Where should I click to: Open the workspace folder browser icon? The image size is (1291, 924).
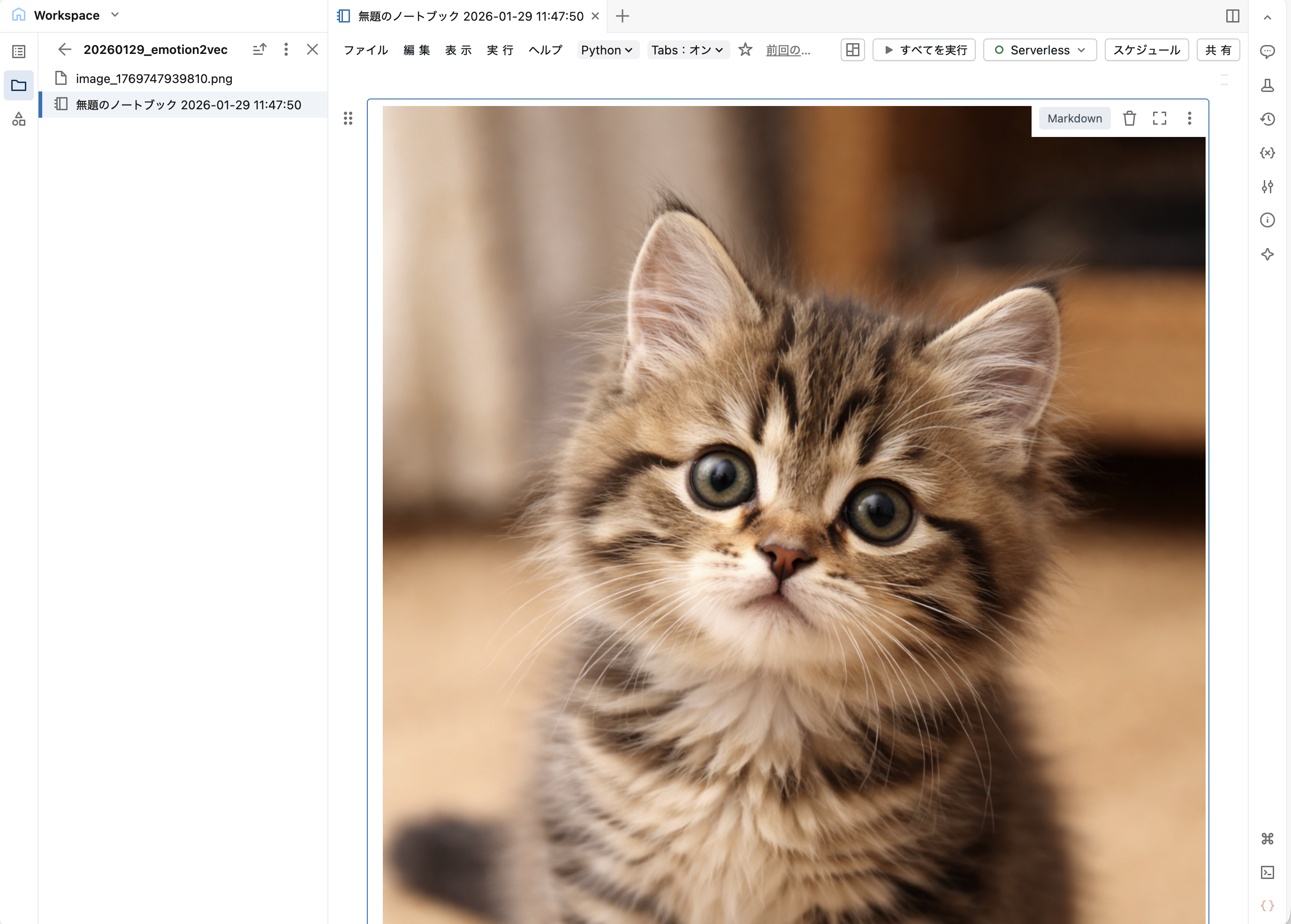tap(19, 85)
